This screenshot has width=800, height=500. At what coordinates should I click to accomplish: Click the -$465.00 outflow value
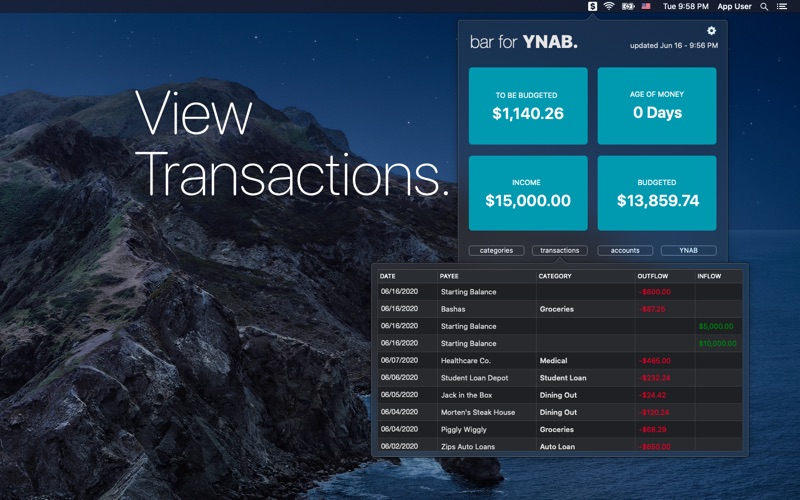pyautogui.click(x=655, y=361)
